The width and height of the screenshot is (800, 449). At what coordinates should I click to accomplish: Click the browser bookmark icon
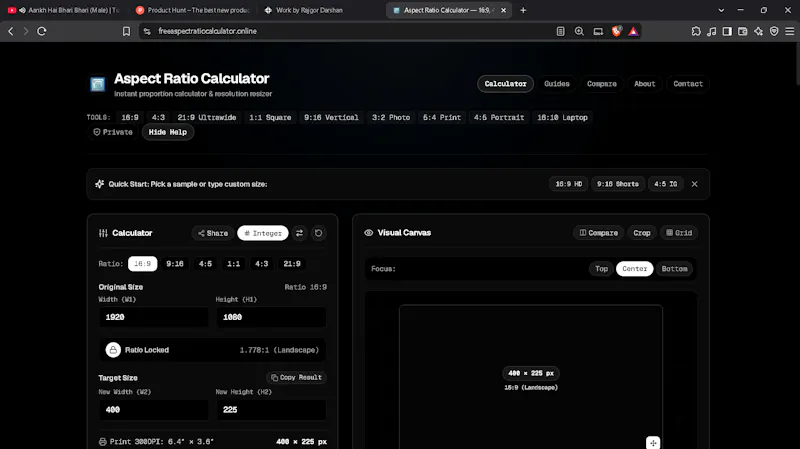click(126, 31)
